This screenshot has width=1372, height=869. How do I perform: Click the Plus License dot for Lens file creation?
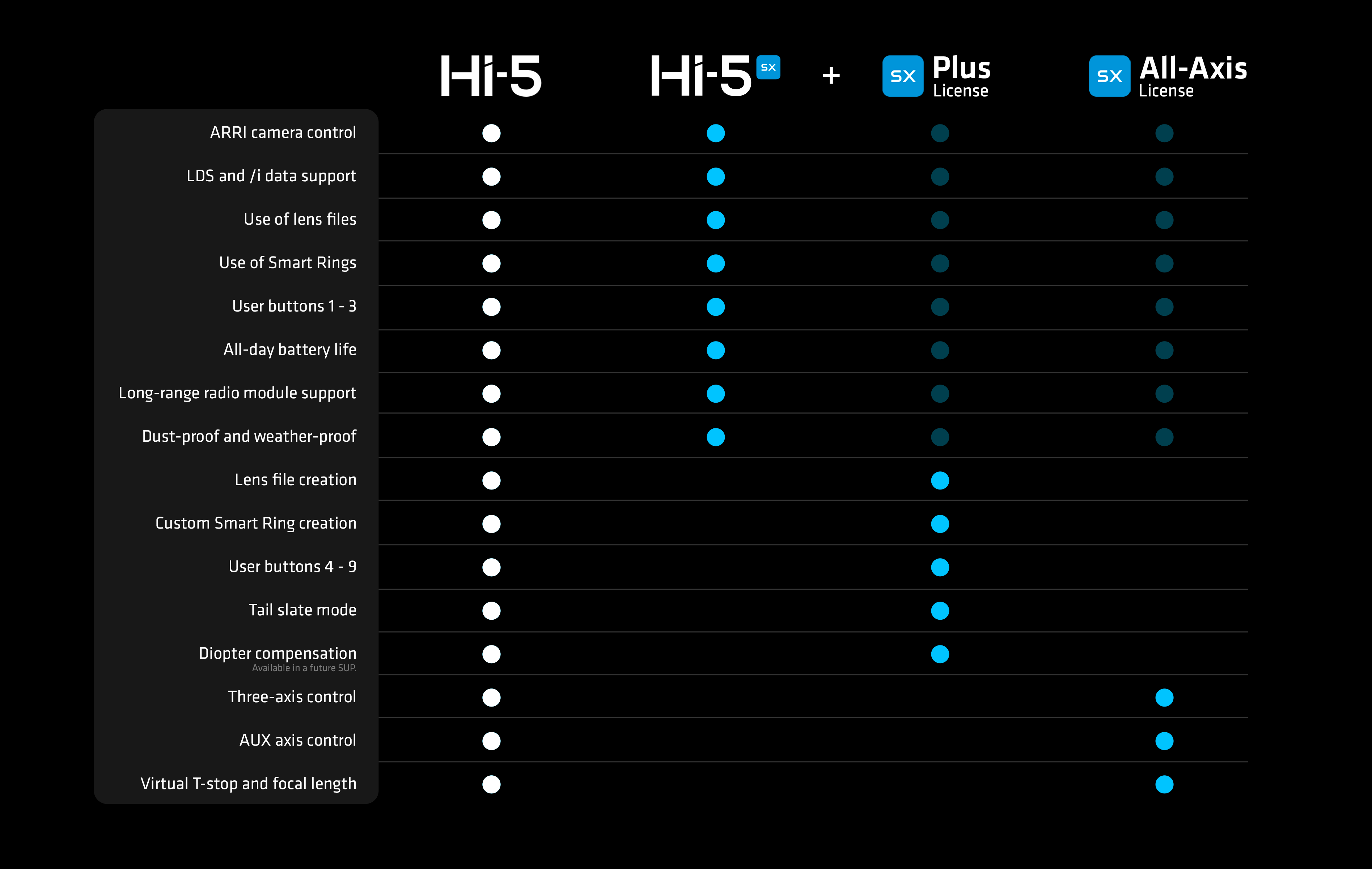tap(940, 480)
